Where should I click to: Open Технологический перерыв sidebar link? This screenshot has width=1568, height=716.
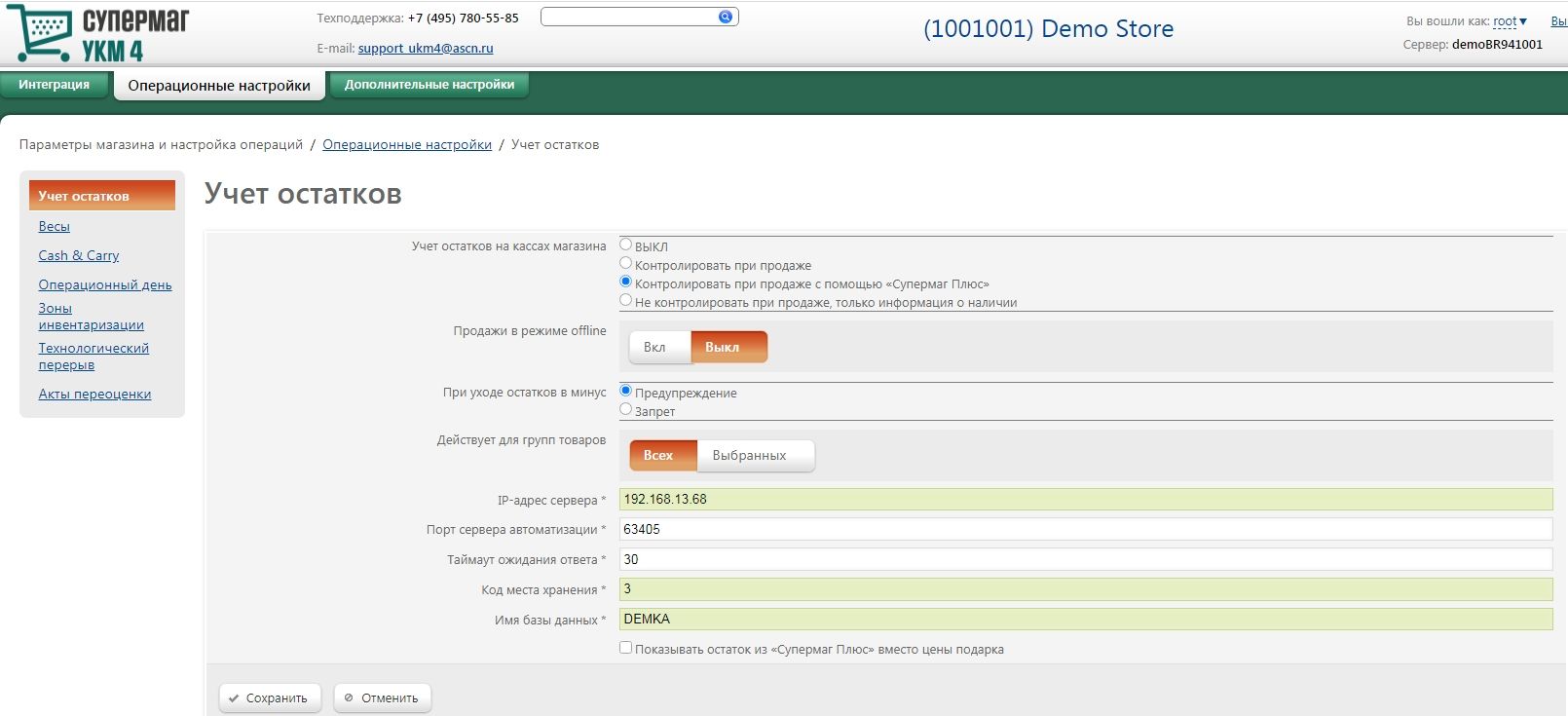click(x=93, y=357)
